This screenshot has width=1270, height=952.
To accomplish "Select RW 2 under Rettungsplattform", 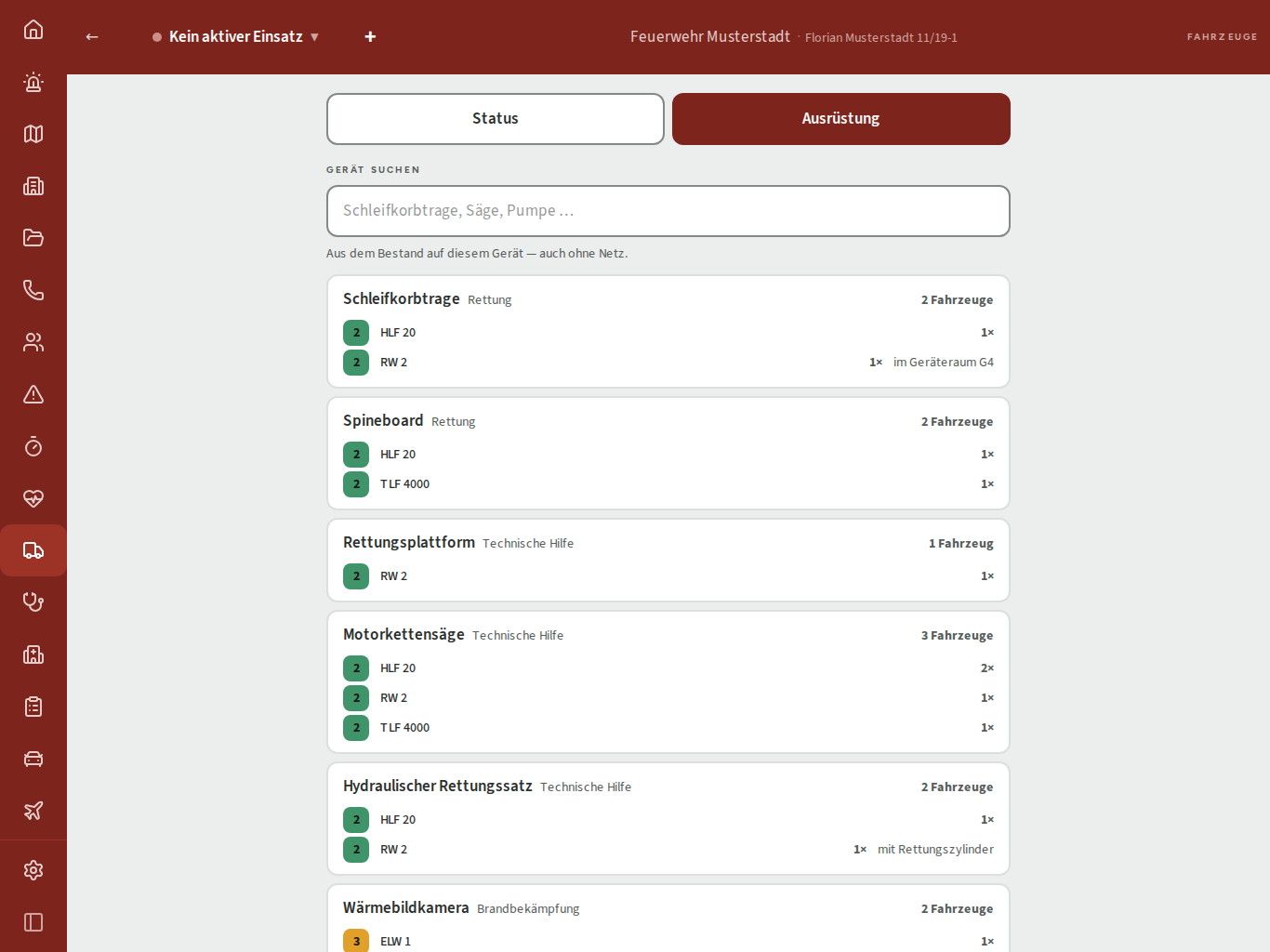I will pos(668,576).
